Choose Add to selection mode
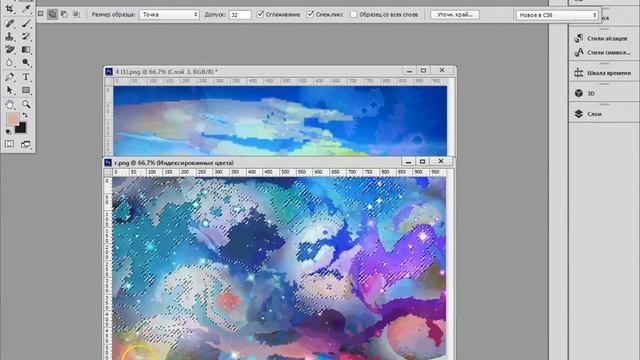This screenshot has height=360, width=640. (52, 14)
